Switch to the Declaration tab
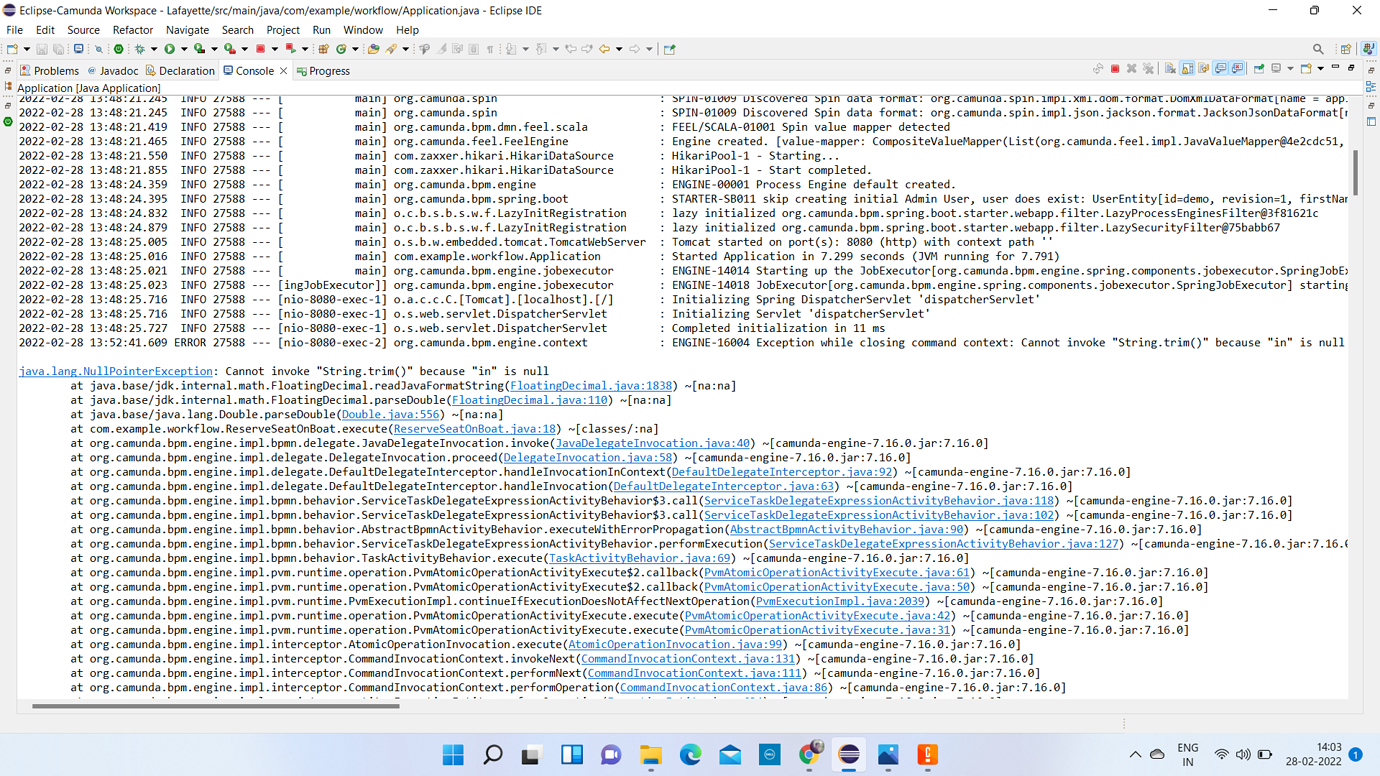The width and height of the screenshot is (1380, 776). tap(180, 71)
